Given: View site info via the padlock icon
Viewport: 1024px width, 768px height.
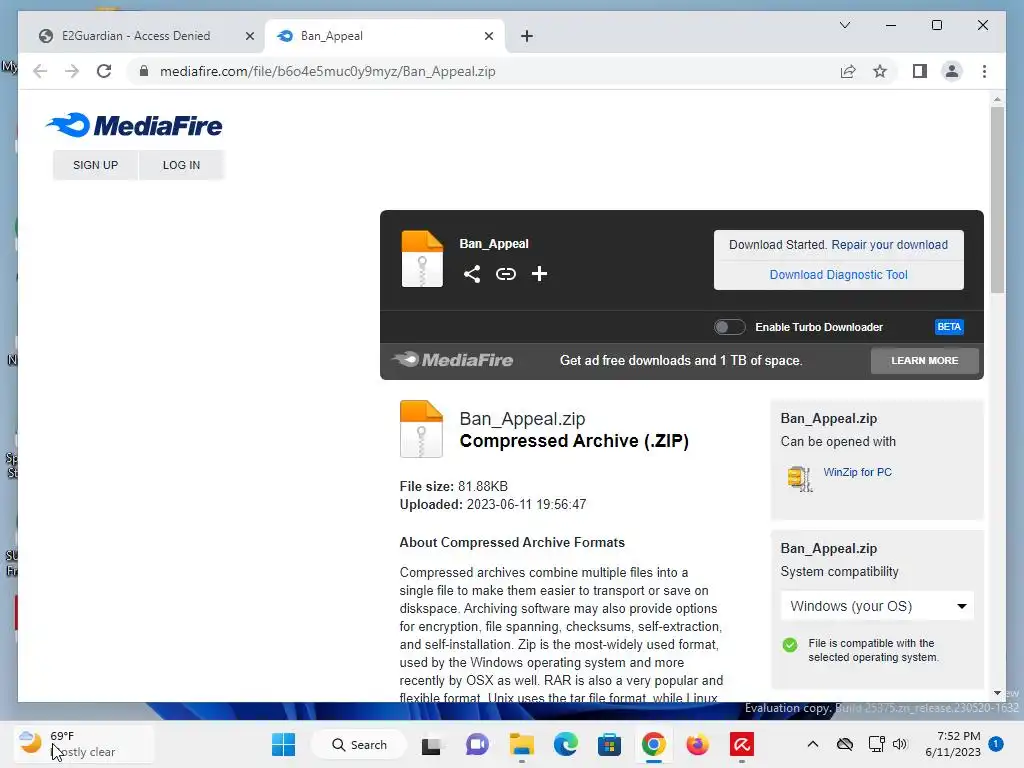Looking at the screenshot, I should point(144,71).
